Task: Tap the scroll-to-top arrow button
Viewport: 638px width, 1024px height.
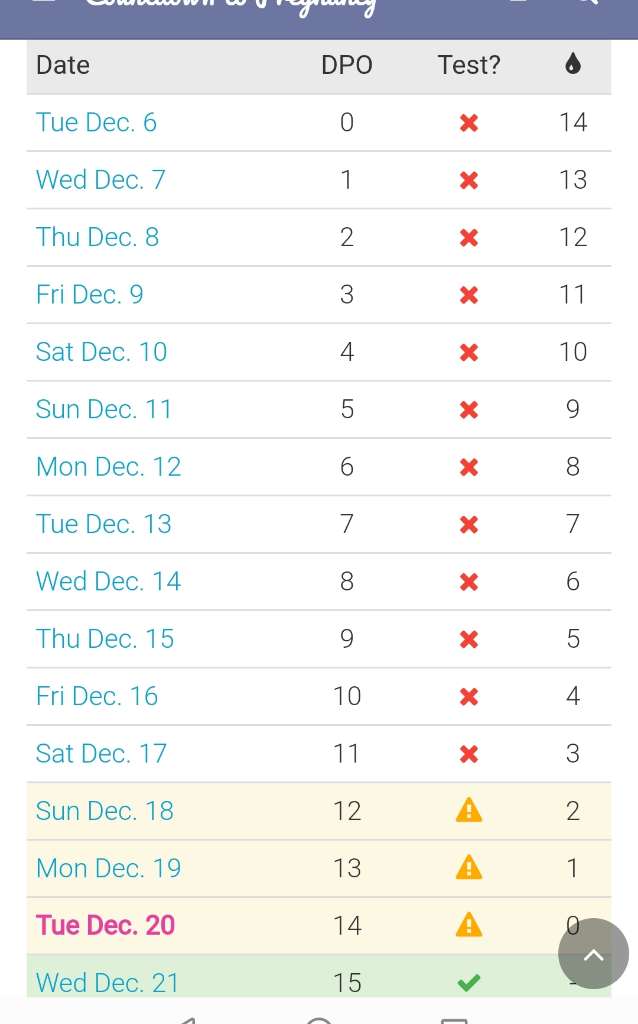Action: pos(593,954)
